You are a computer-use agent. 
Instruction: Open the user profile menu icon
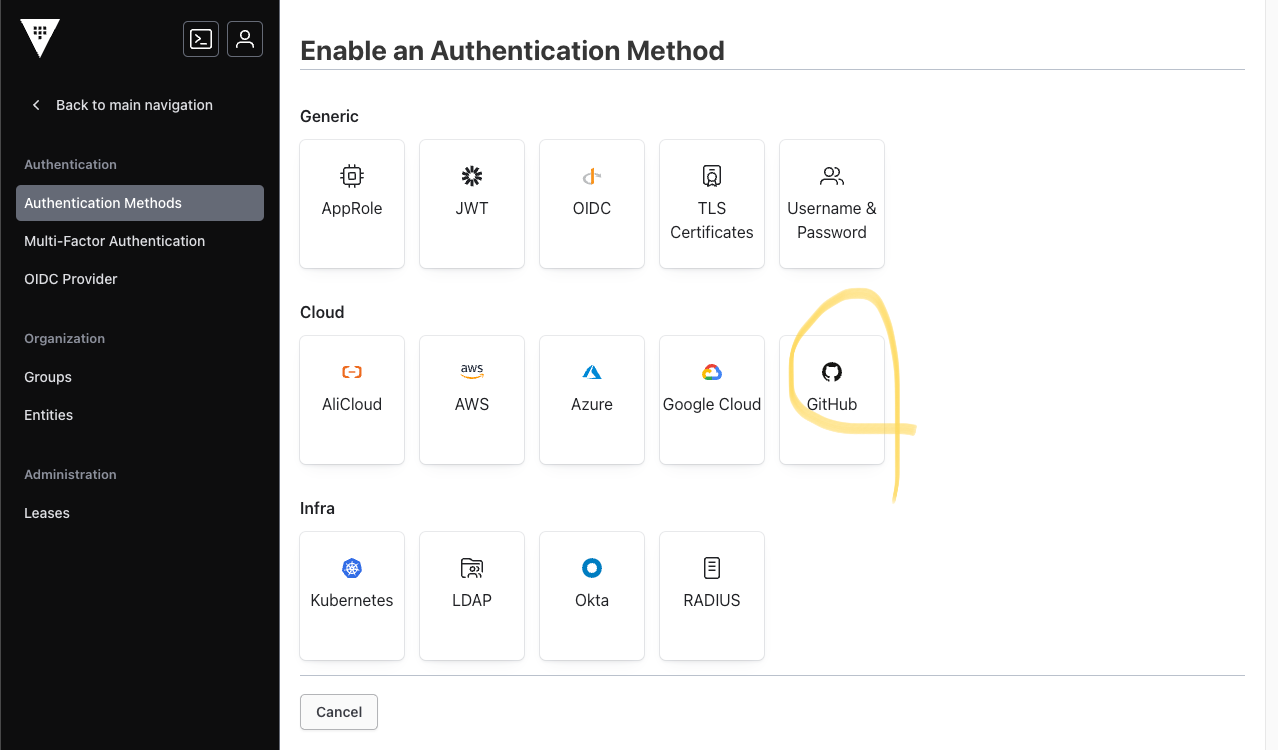[x=245, y=39]
